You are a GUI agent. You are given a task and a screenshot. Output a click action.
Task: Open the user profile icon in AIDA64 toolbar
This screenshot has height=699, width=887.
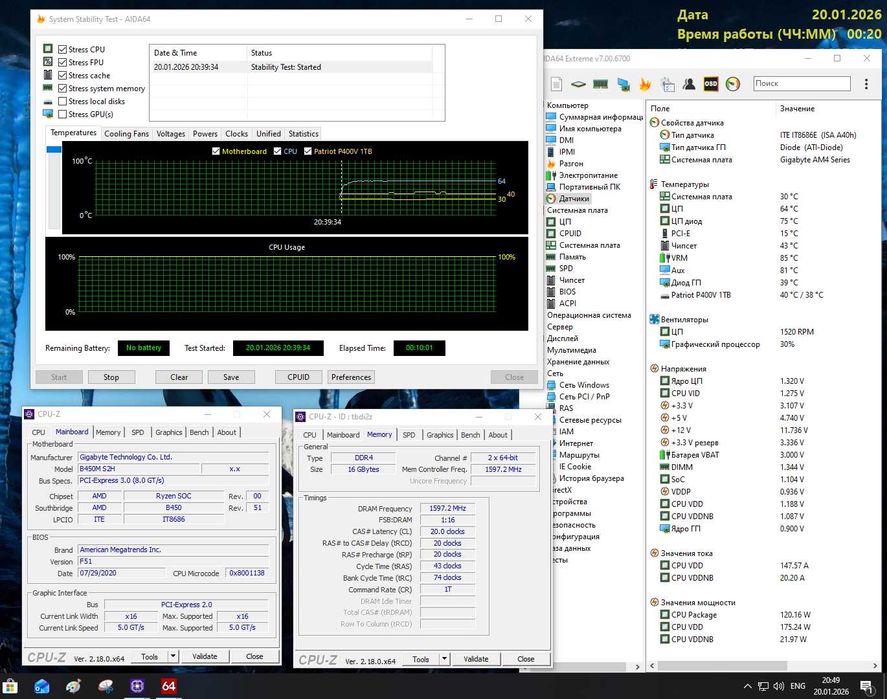[688, 84]
